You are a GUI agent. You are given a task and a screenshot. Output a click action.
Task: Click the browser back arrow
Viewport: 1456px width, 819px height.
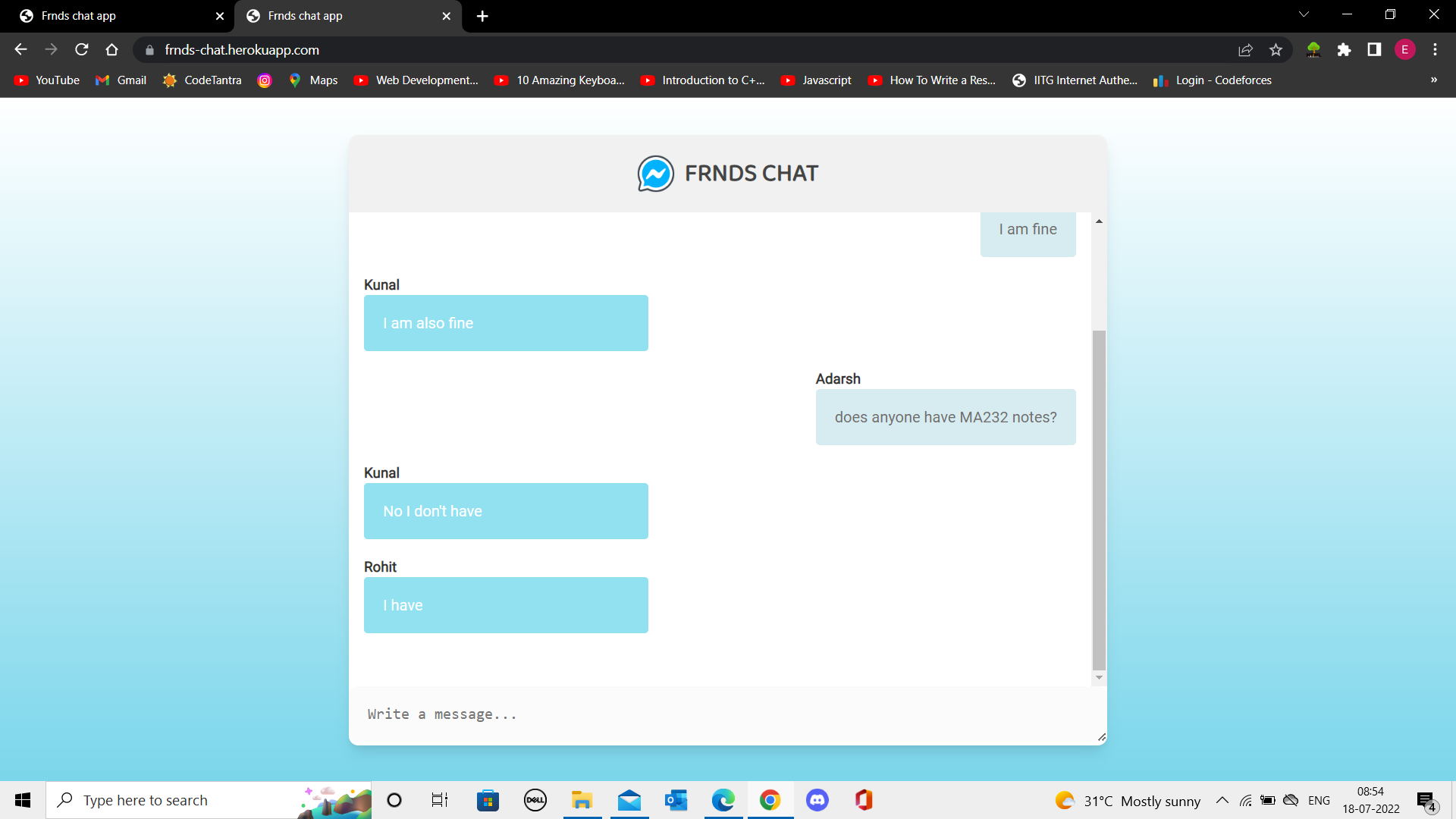pyautogui.click(x=20, y=49)
